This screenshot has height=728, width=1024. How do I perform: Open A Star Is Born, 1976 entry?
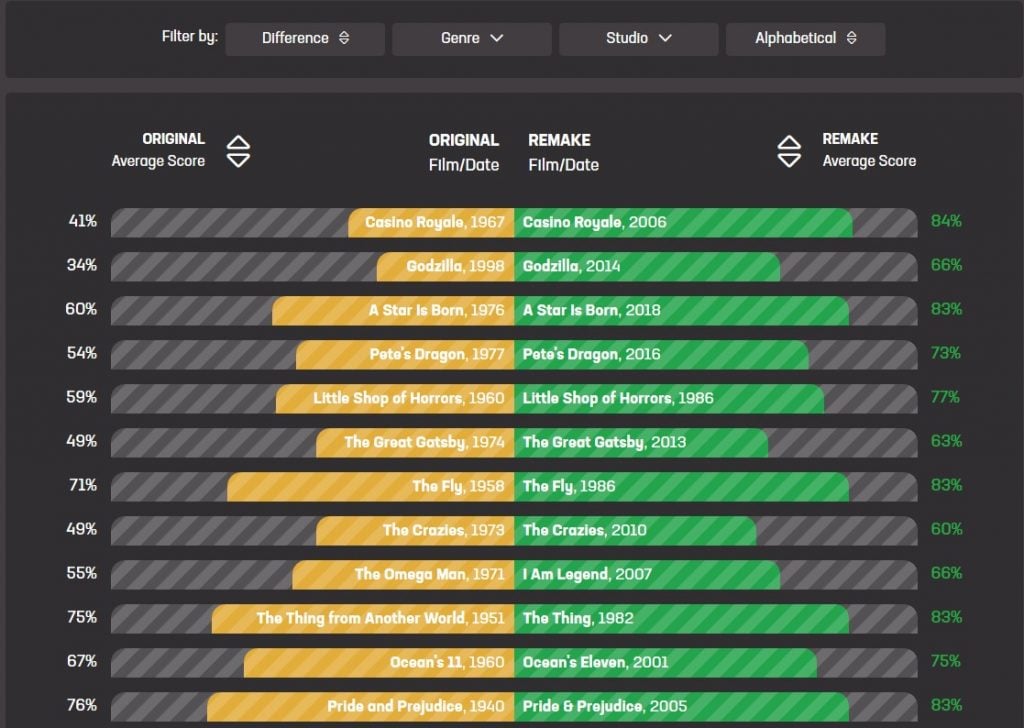tap(394, 310)
